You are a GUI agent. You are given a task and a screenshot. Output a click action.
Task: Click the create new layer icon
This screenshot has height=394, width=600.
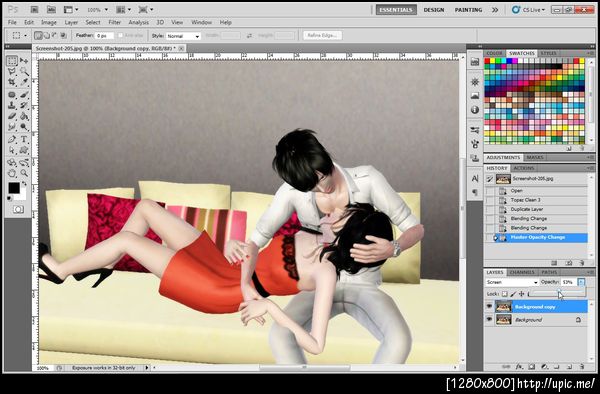coord(569,366)
